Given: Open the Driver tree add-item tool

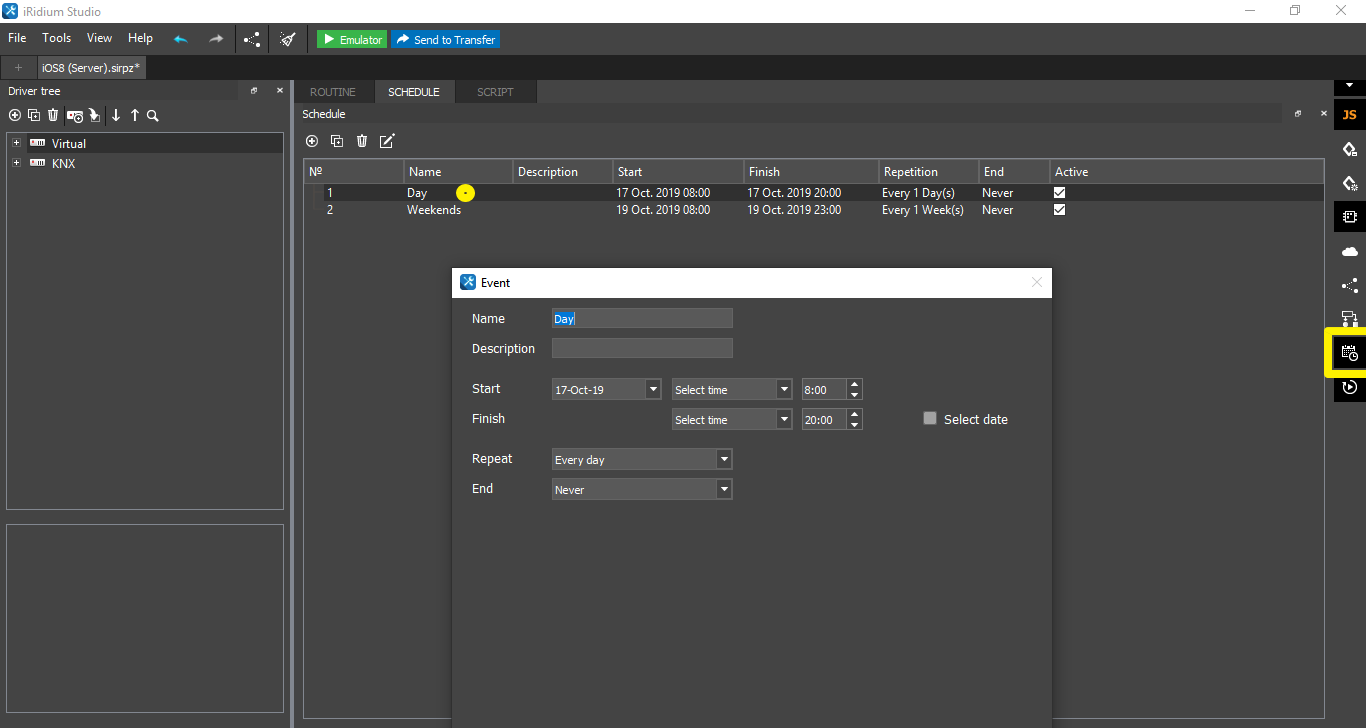Looking at the screenshot, I should pos(14,116).
